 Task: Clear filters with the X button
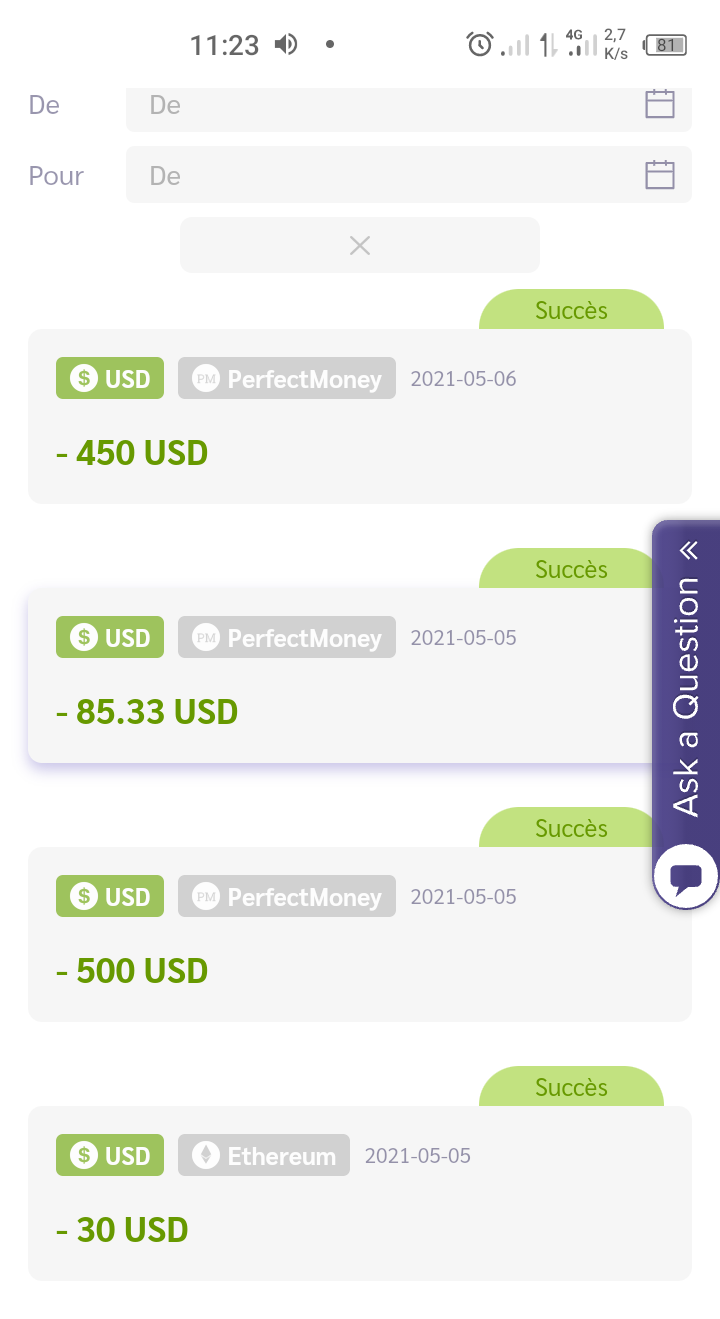[x=360, y=245]
